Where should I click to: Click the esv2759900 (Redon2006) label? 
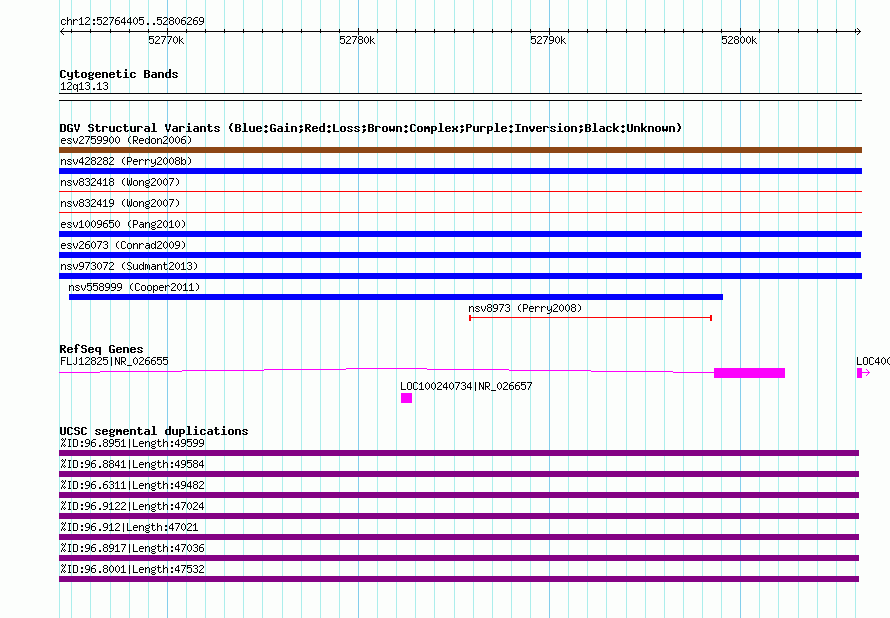pyautogui.click(x=126, y=140)
